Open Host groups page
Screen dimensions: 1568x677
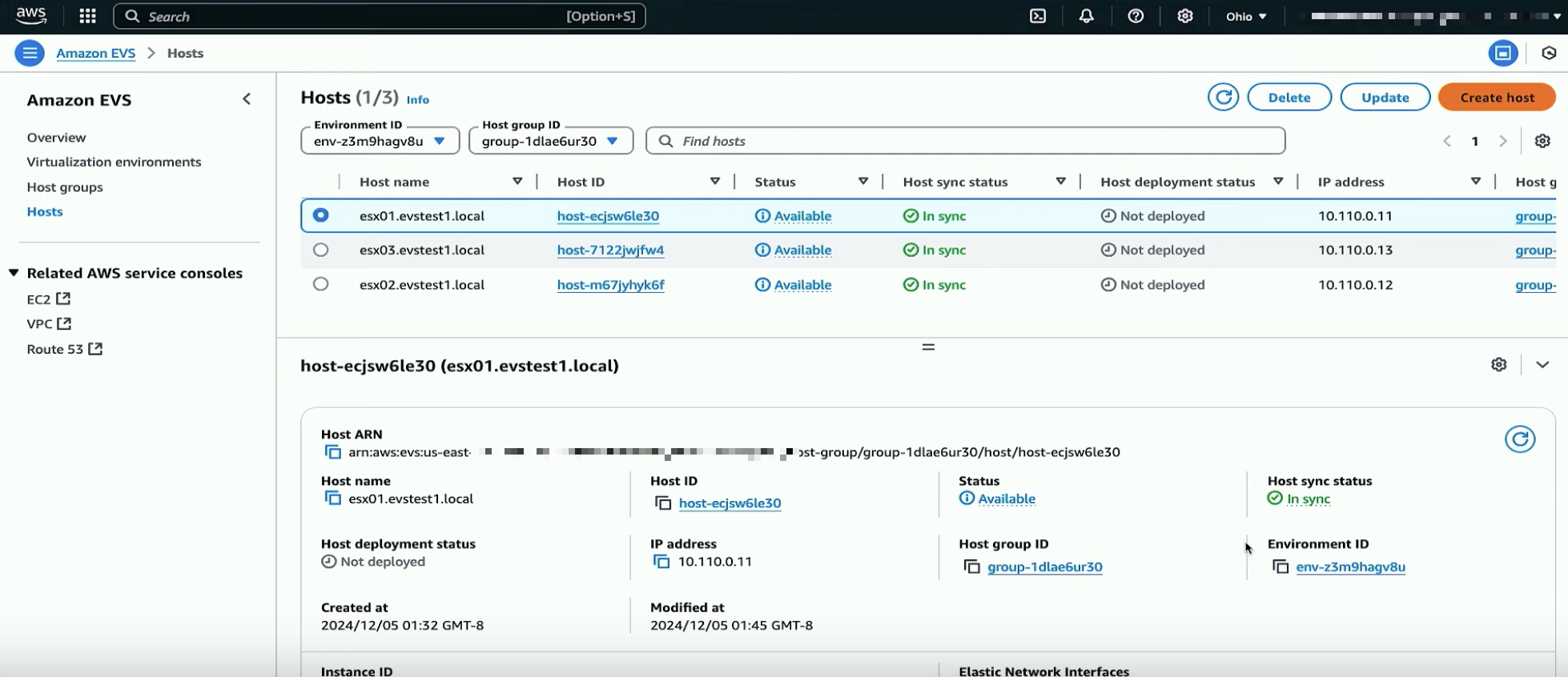tap(65, 187)
